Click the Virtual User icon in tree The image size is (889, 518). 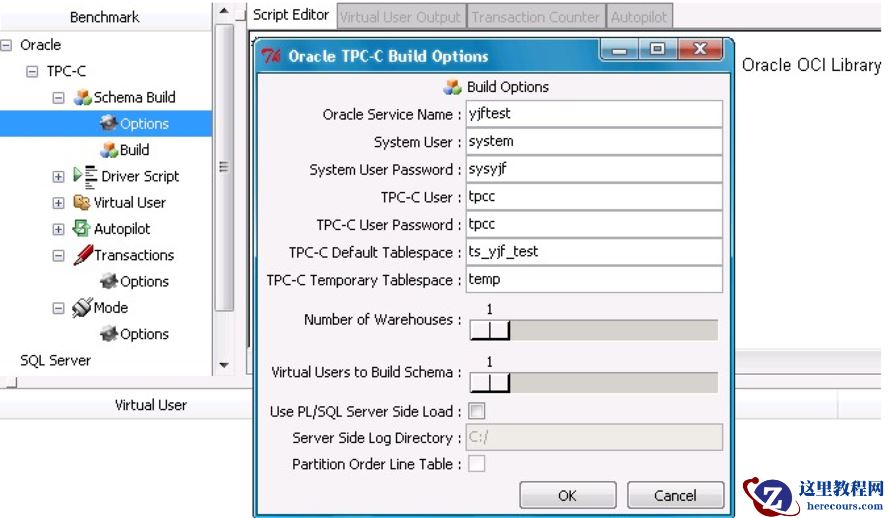click(82, 202)
